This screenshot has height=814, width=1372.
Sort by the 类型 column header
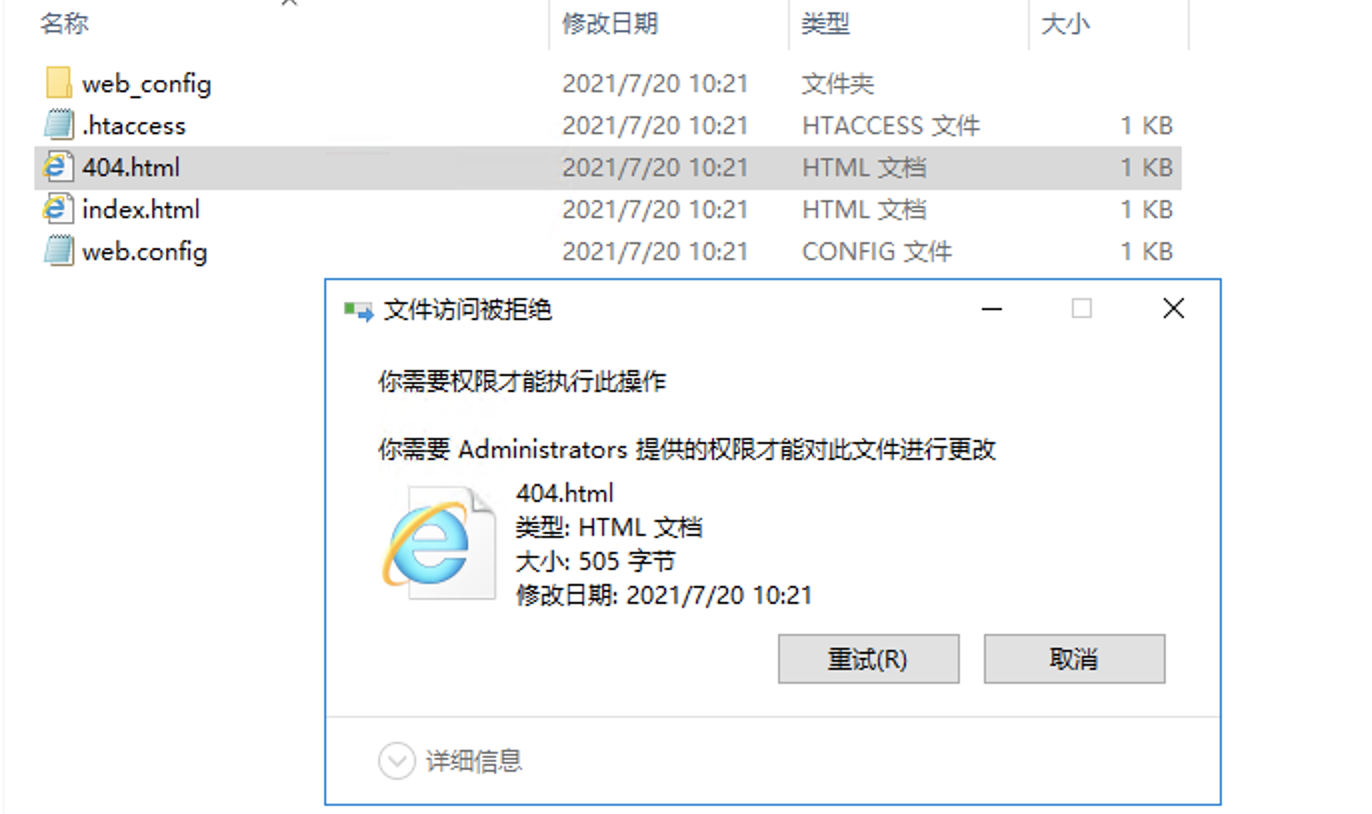pos(825,24)
